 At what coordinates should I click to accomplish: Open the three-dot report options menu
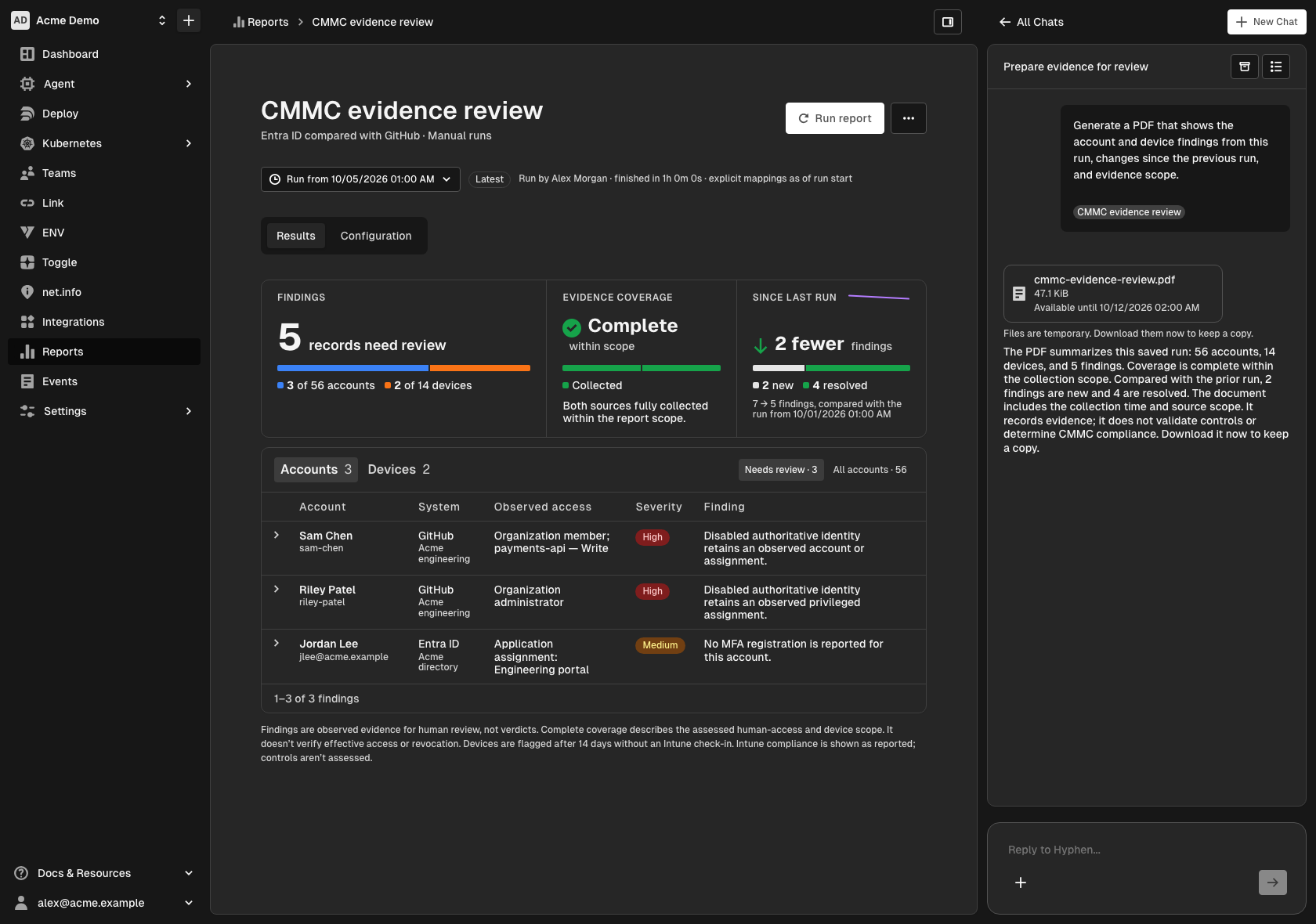click(x=909, y=118)
